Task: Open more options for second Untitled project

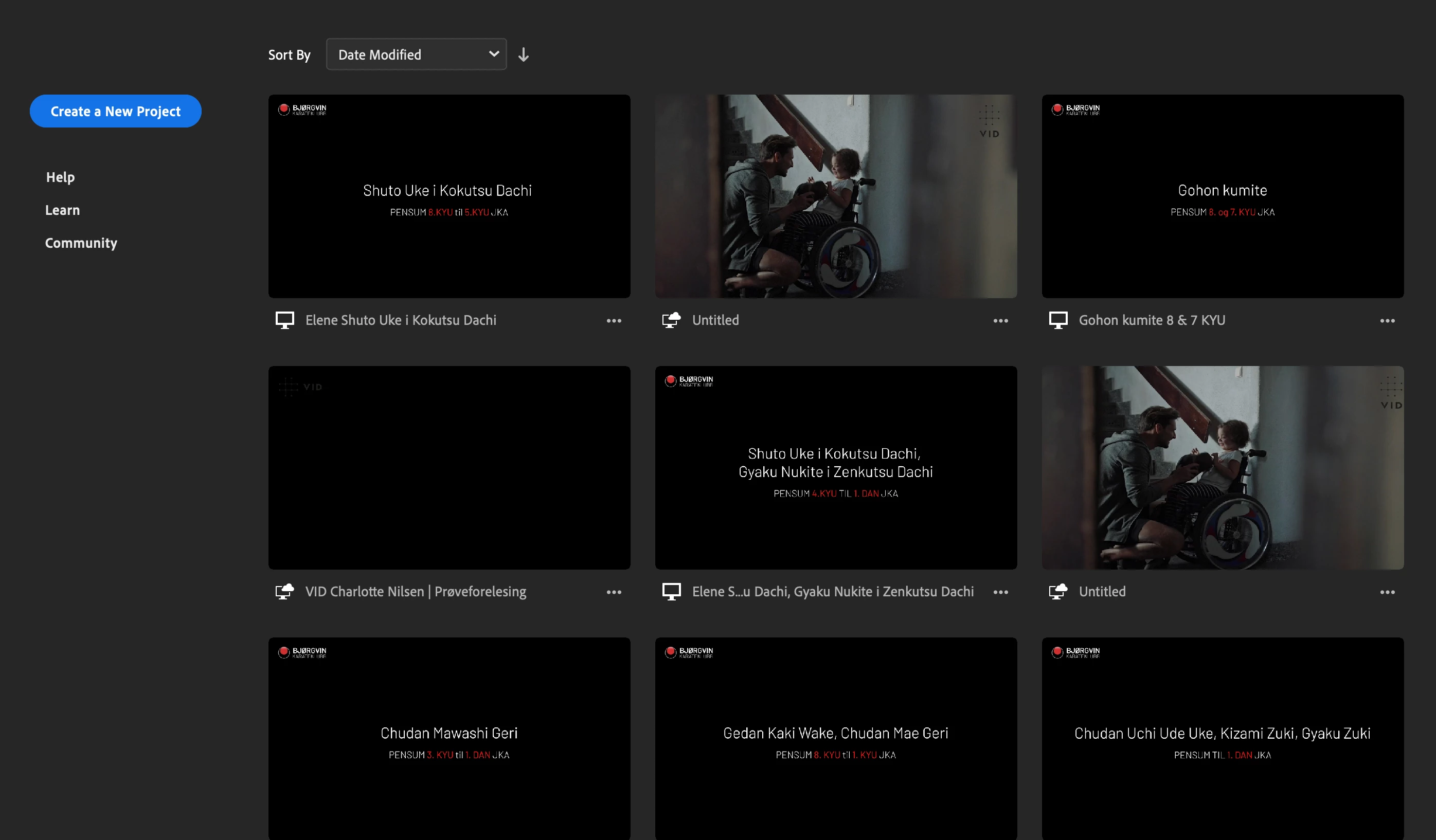Action: tap(1387, 592)
